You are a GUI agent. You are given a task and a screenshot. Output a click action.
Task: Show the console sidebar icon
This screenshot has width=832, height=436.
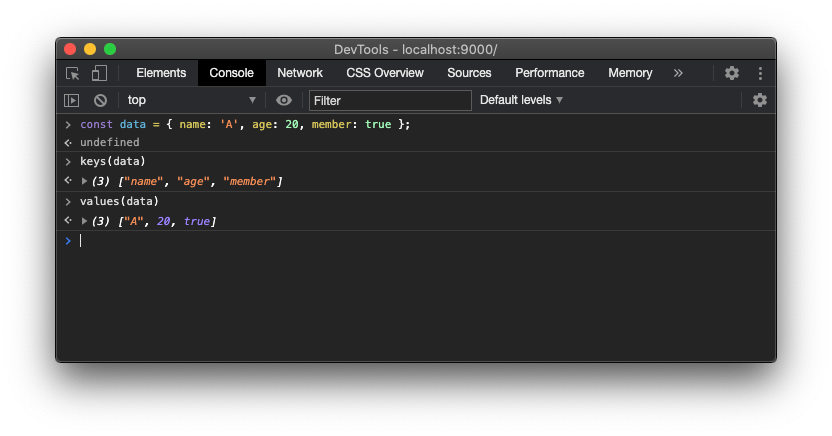[x=72, y=100]
